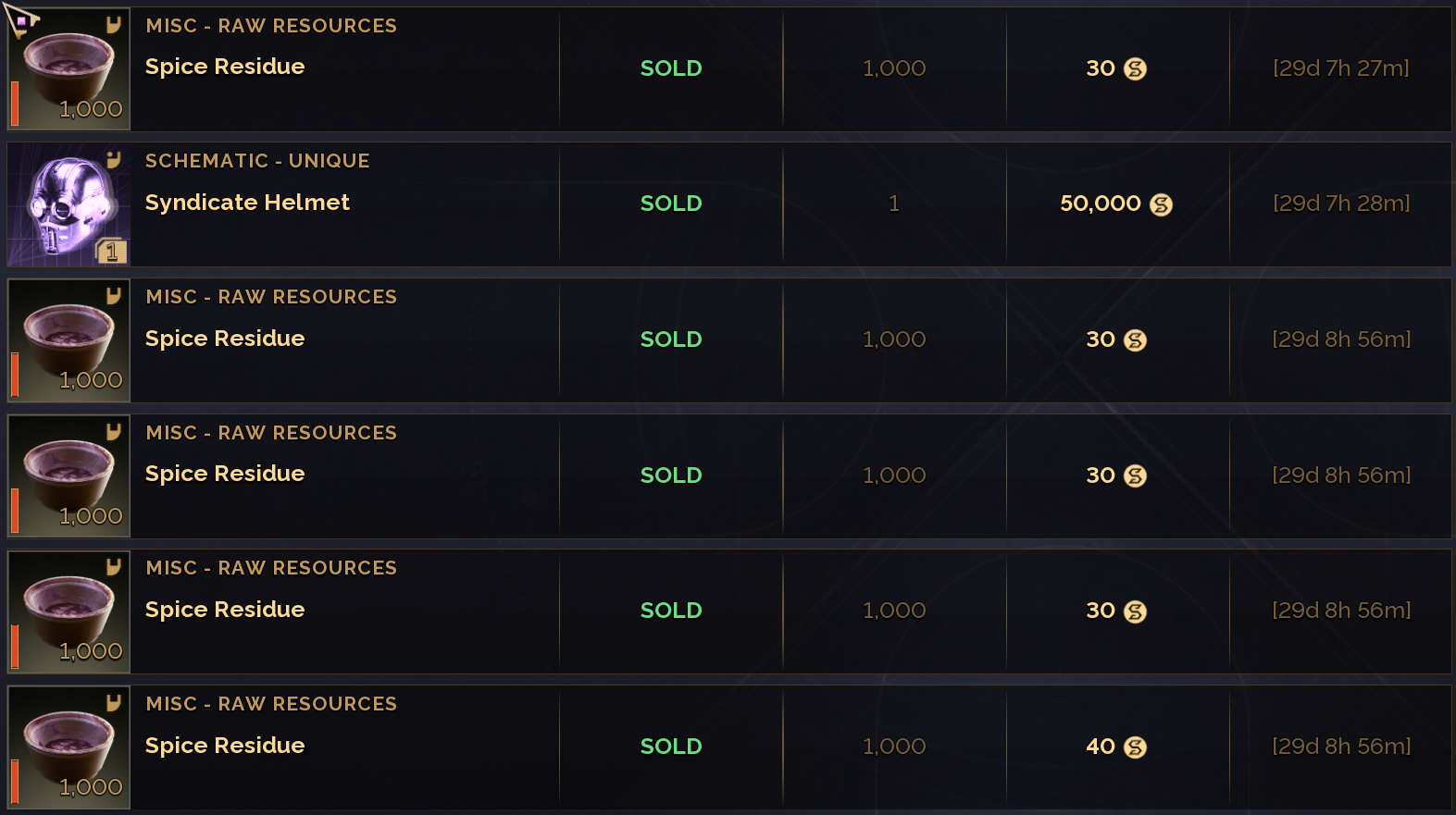Click corner marker icon on top listing thumbnail
The height and width of the screenshot is (815, 1456).
[114, 25]
